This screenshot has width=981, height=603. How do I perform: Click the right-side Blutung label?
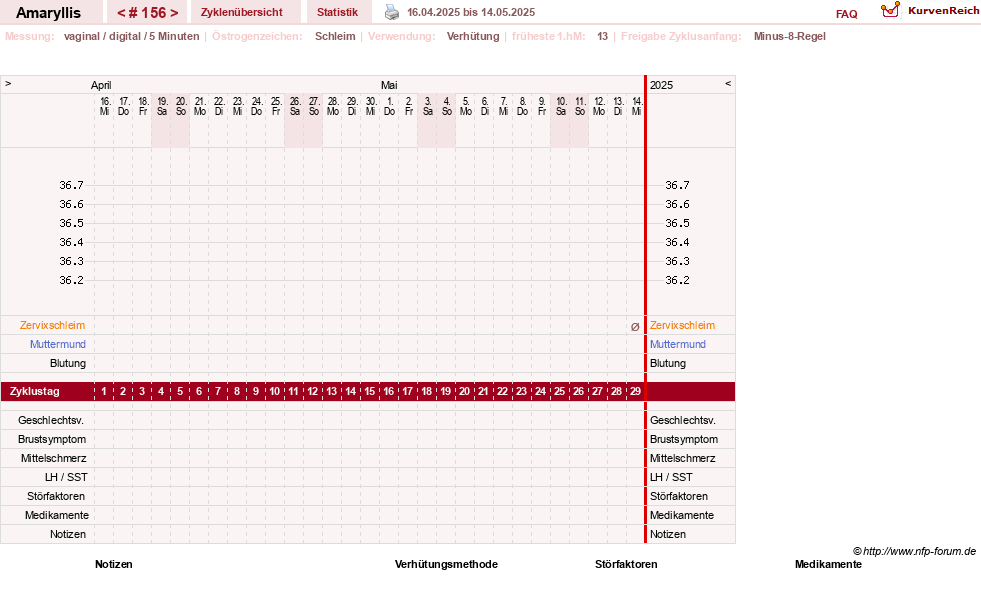coord(668,363)
